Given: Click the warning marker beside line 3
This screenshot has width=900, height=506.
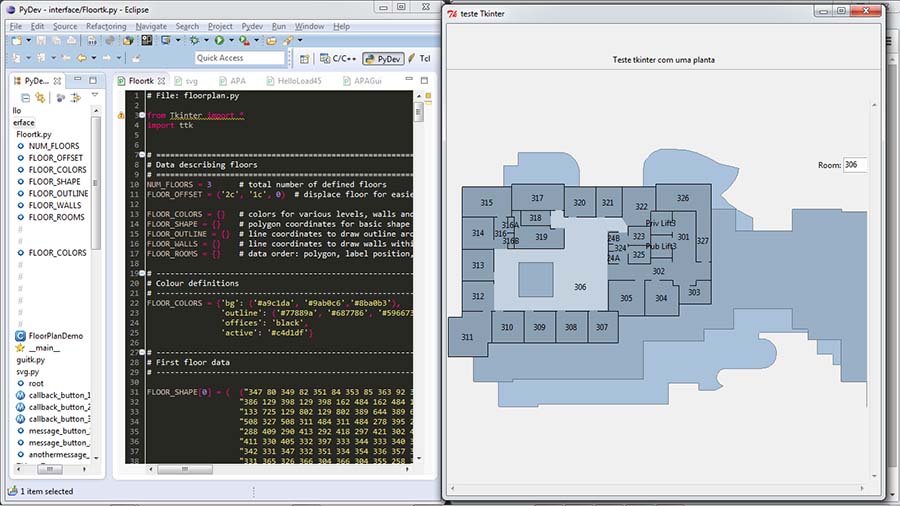Looking at the screenshot, I should (x=121, y=115).
